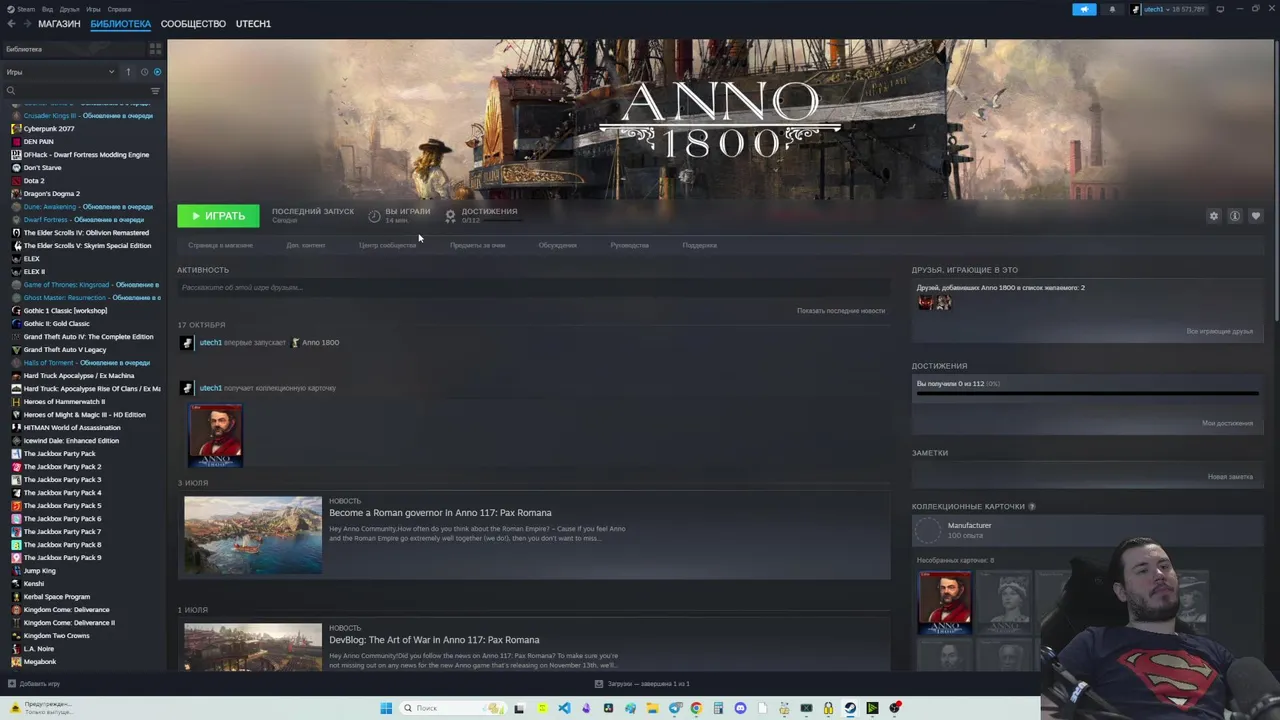Open Become a Roman governor news thumbnail

pyautogui.click(x=253, y=535)
